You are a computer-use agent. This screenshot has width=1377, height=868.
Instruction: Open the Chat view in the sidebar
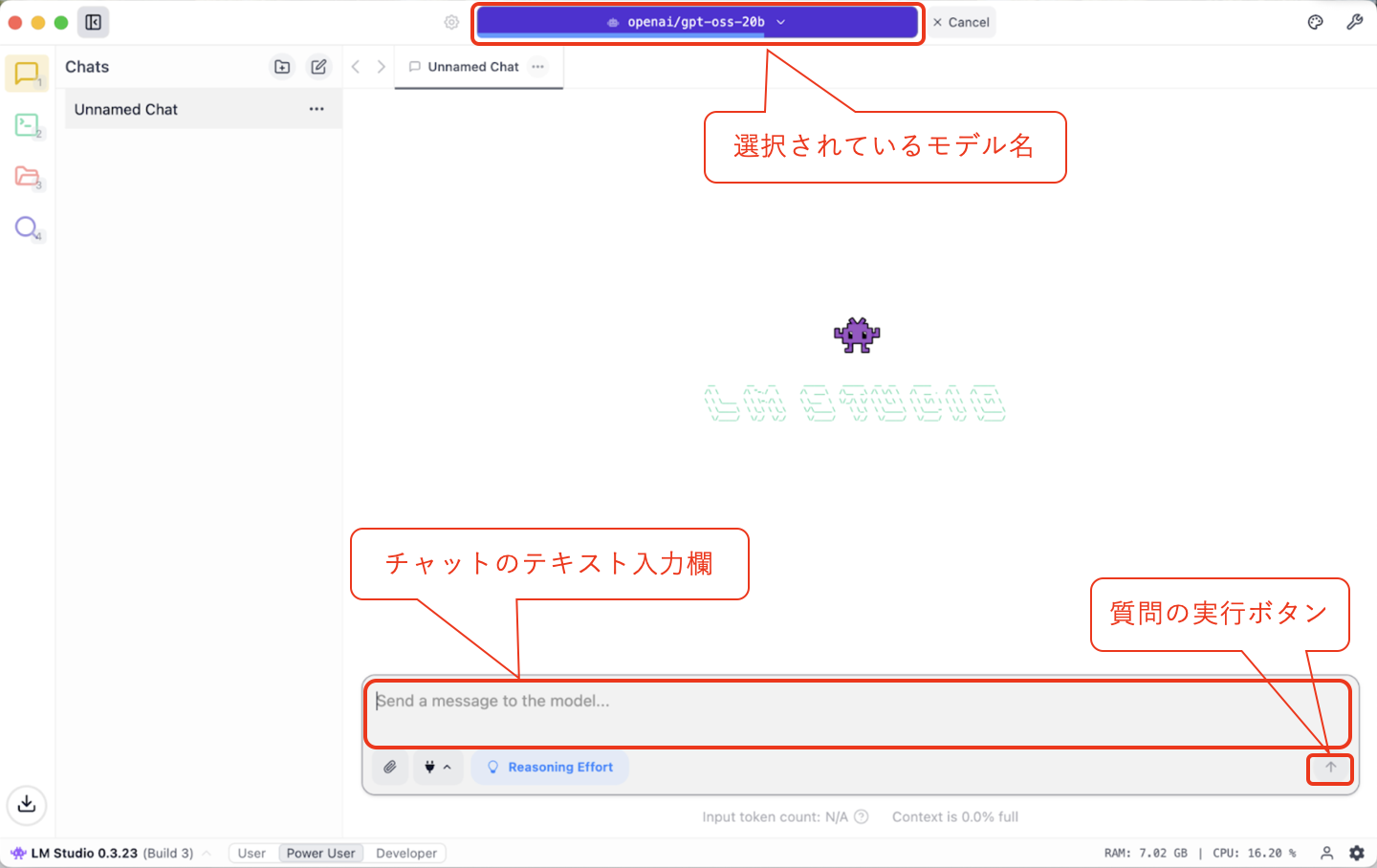pos(27,74)
